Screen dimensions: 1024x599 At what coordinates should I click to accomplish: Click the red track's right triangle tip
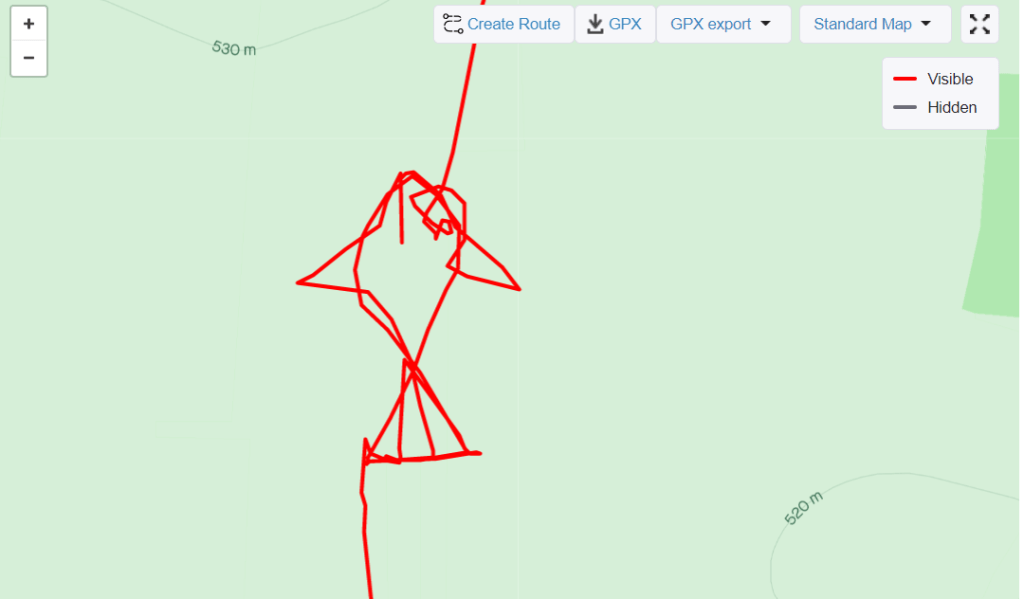tap(519, 289)
